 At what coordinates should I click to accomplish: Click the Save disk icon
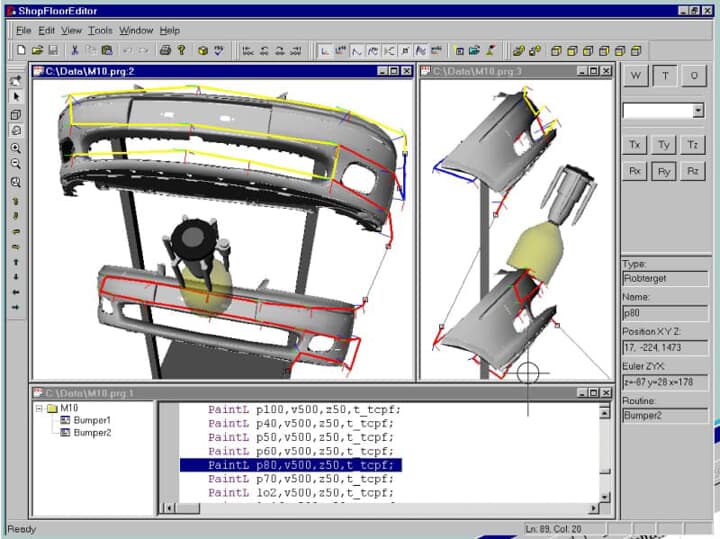[52, 49]
